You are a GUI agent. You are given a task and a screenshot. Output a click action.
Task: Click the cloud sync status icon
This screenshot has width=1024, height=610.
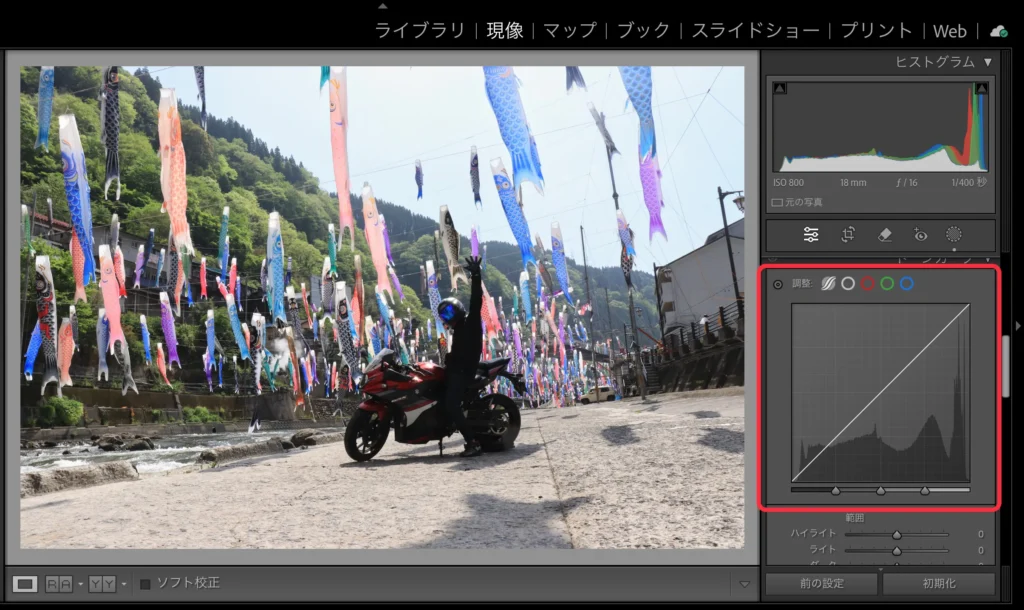(x=998, y=31)
